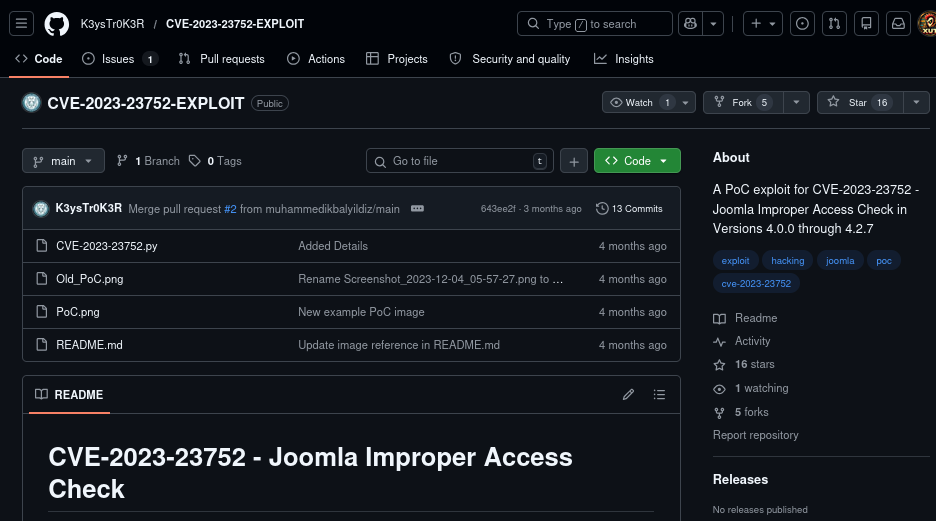
Task: Jump to Readme in About sidebar
Action: [x=746, y=318]
